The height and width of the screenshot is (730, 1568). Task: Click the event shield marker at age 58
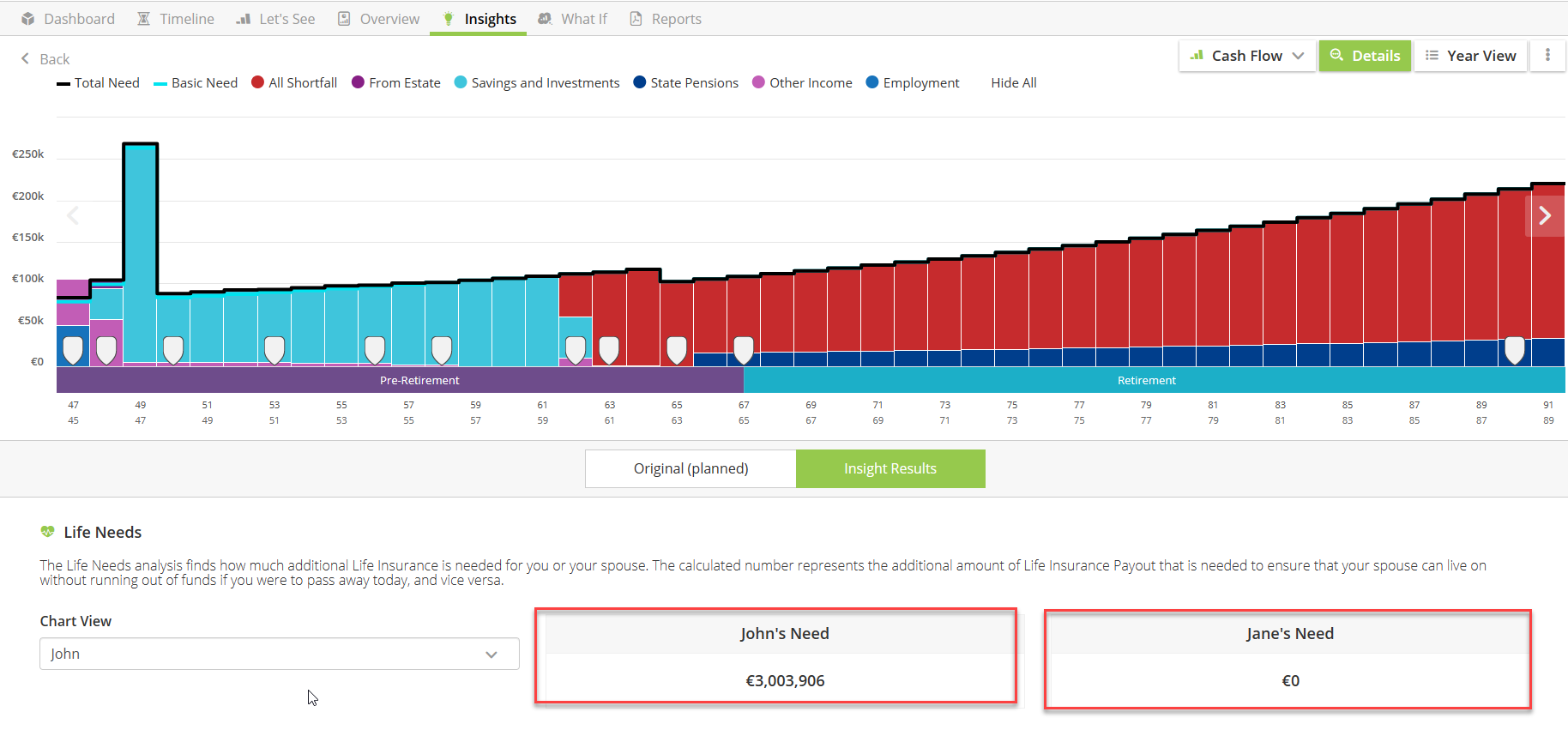tap(442, 350)
